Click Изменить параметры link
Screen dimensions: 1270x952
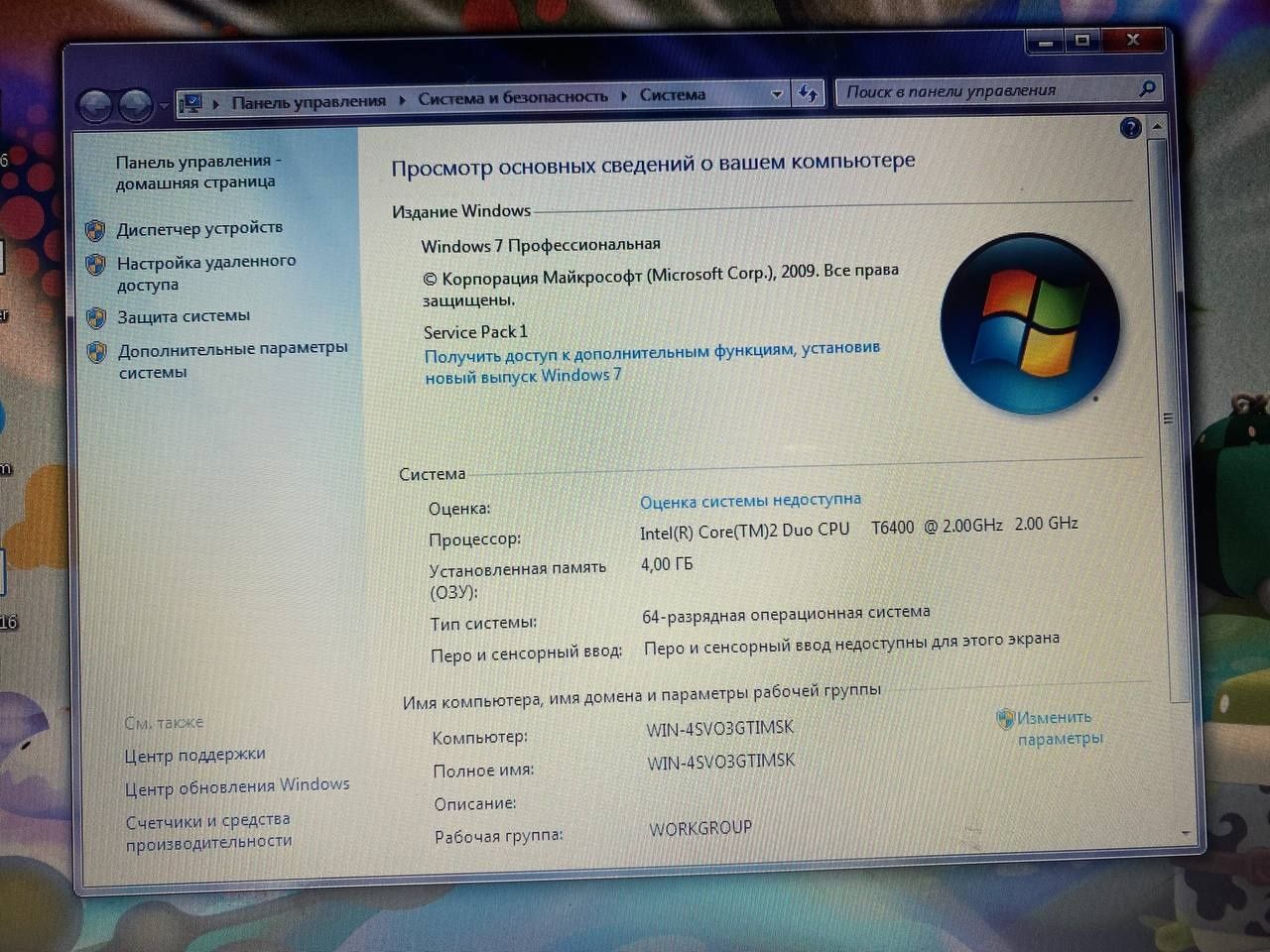[1059, 728]
